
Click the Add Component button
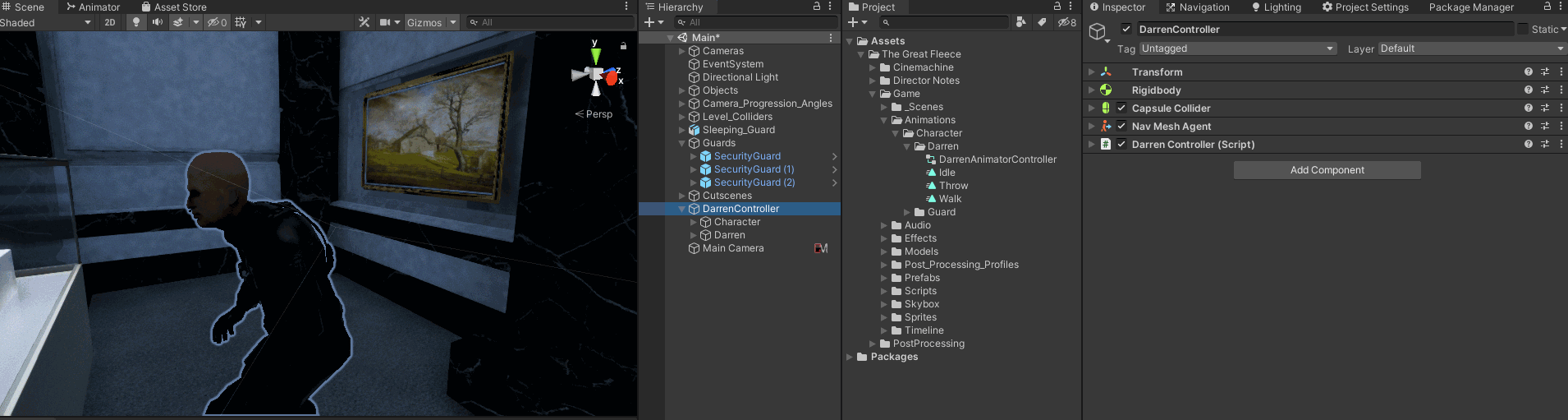click(x=1327, y=170)
